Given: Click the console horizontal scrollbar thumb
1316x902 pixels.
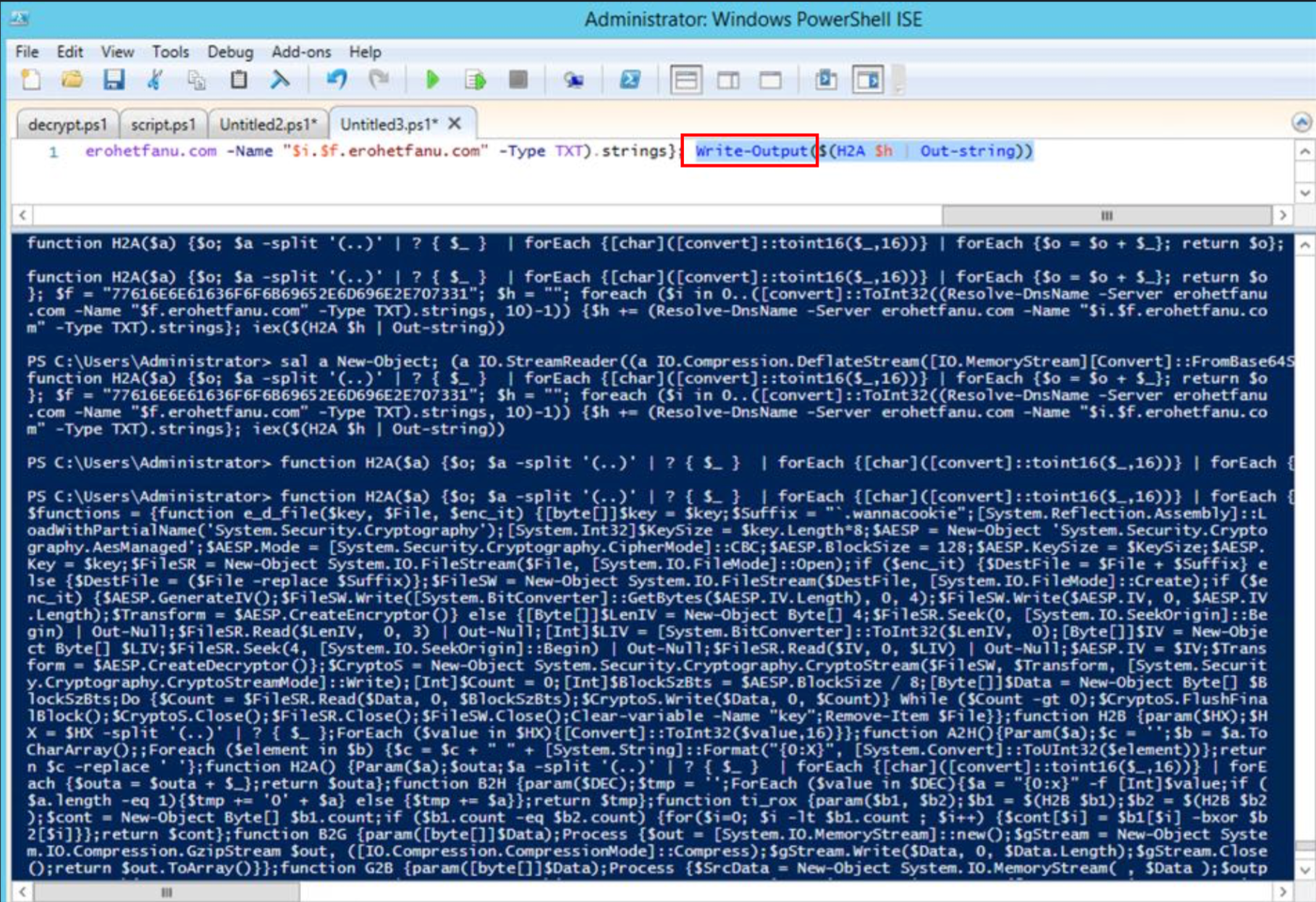Looking at the screenshot, I should click(x=166, y=892).
